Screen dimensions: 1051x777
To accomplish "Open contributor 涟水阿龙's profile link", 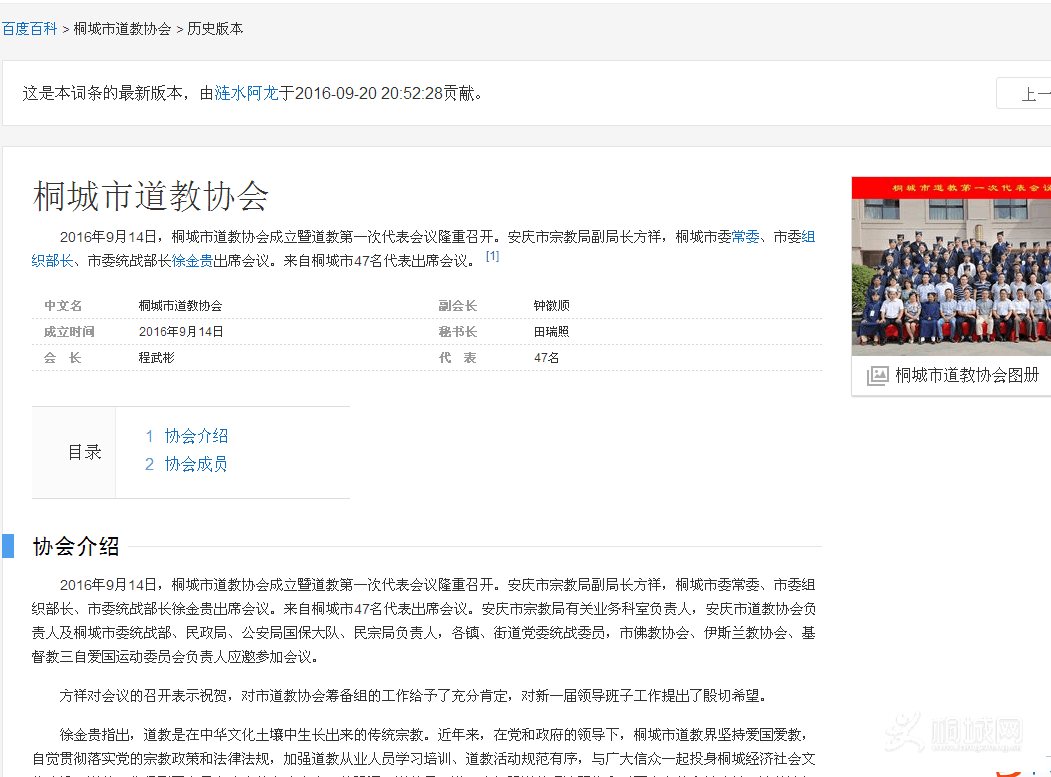I will 246,93.
